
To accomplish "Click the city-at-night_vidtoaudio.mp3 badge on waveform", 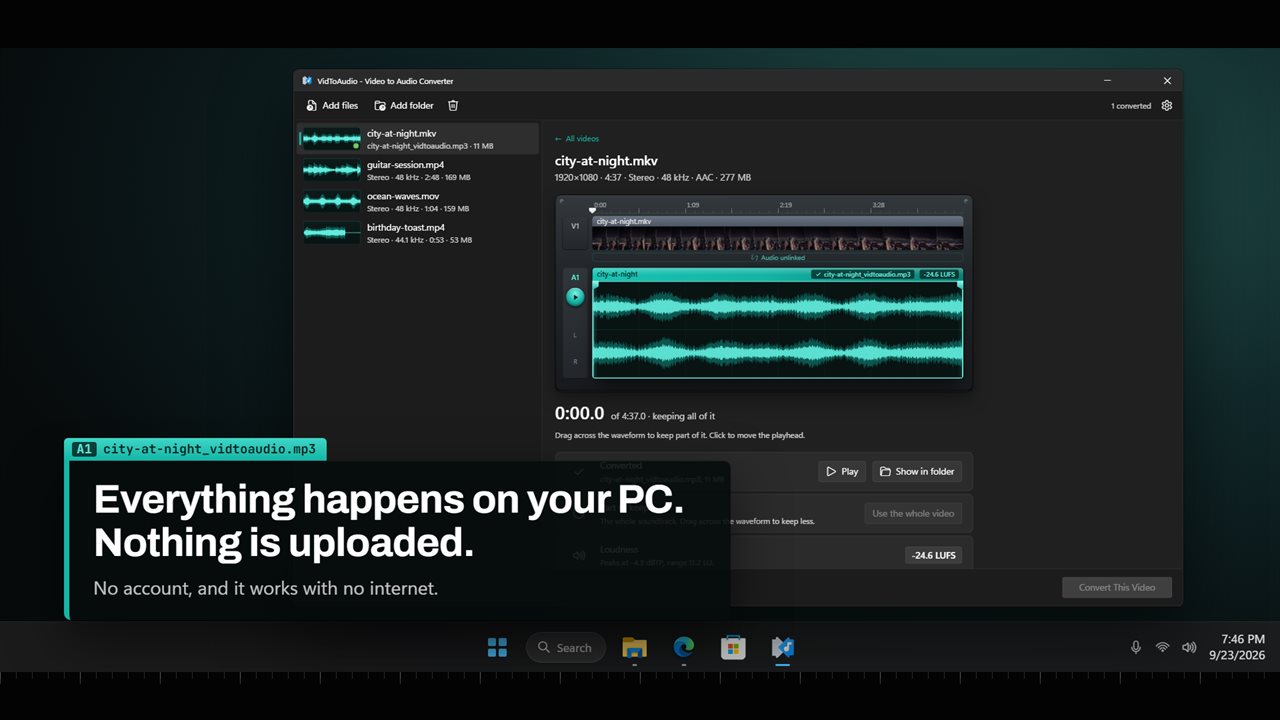I will point(861,274).
